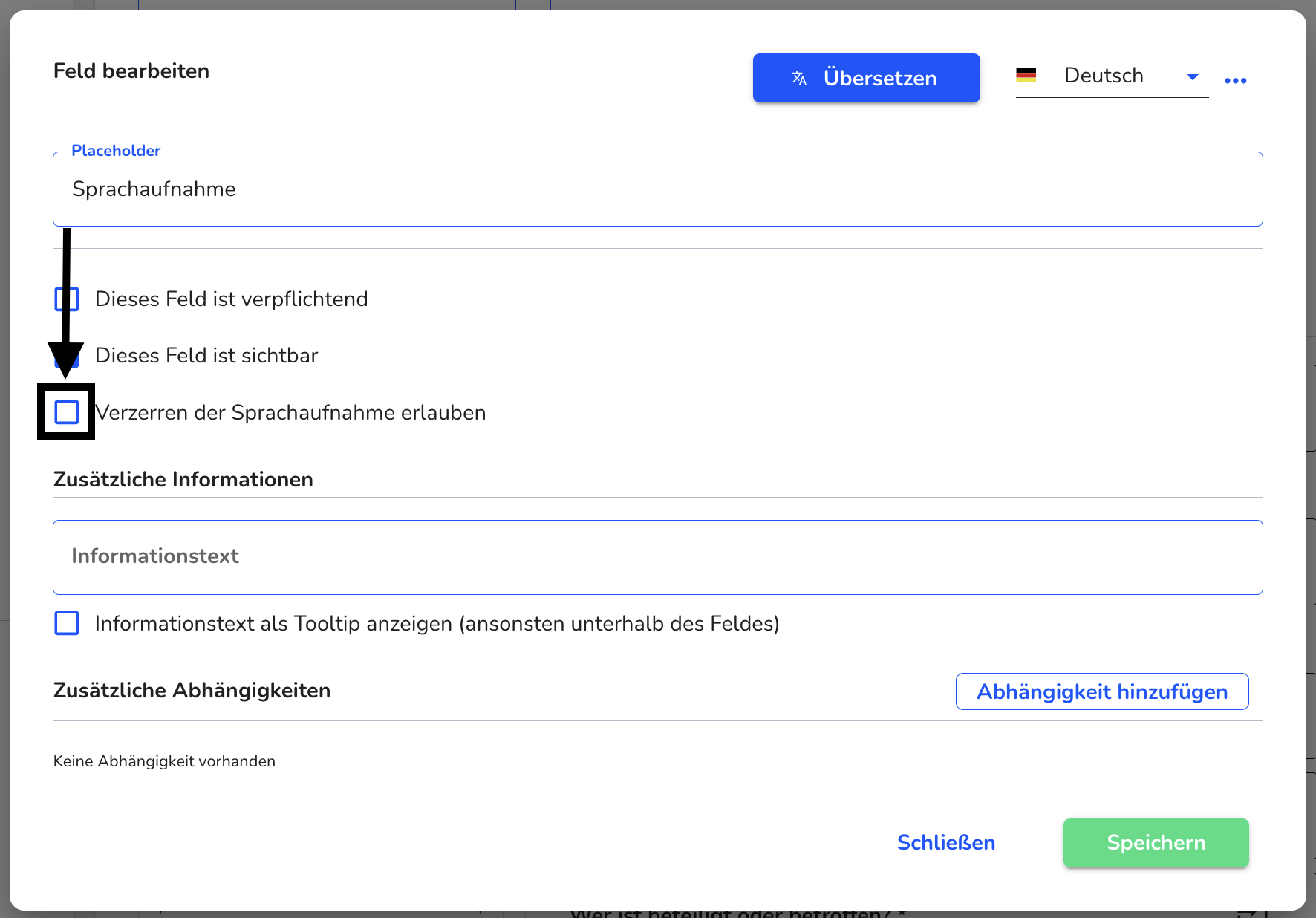Click the translate icon inside Übersetzen button
Screen dimensions: 1316x918
coord(799,78)
